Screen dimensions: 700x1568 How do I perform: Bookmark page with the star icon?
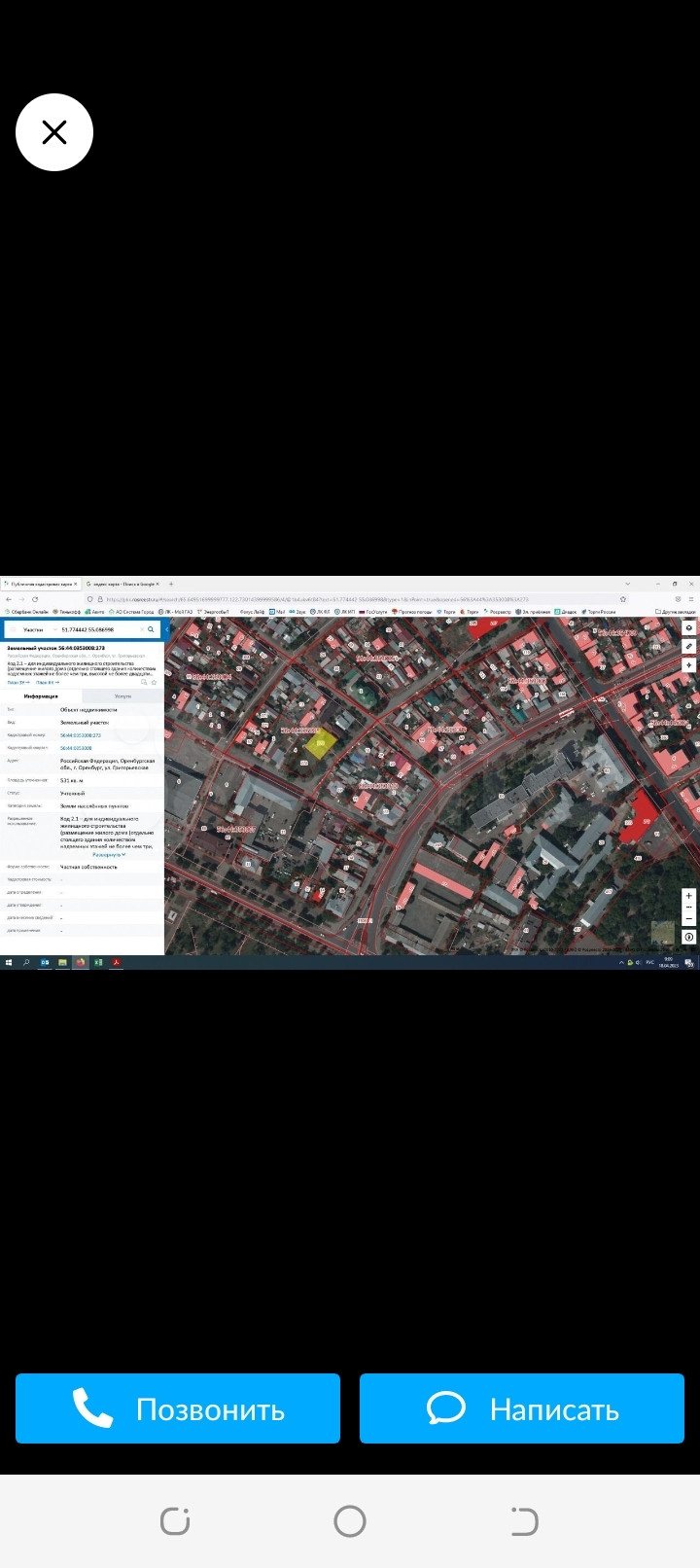(x=623, y=599)
